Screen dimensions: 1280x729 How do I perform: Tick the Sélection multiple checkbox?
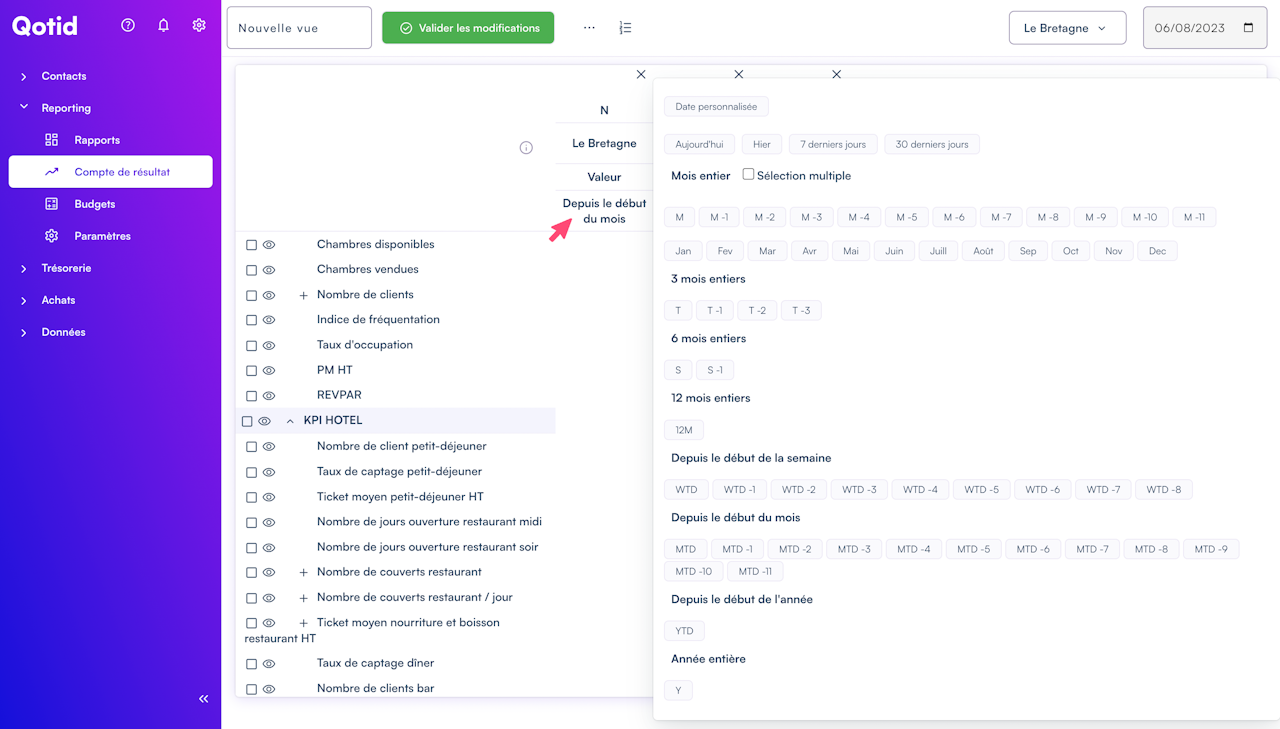(x=748, y=174)
